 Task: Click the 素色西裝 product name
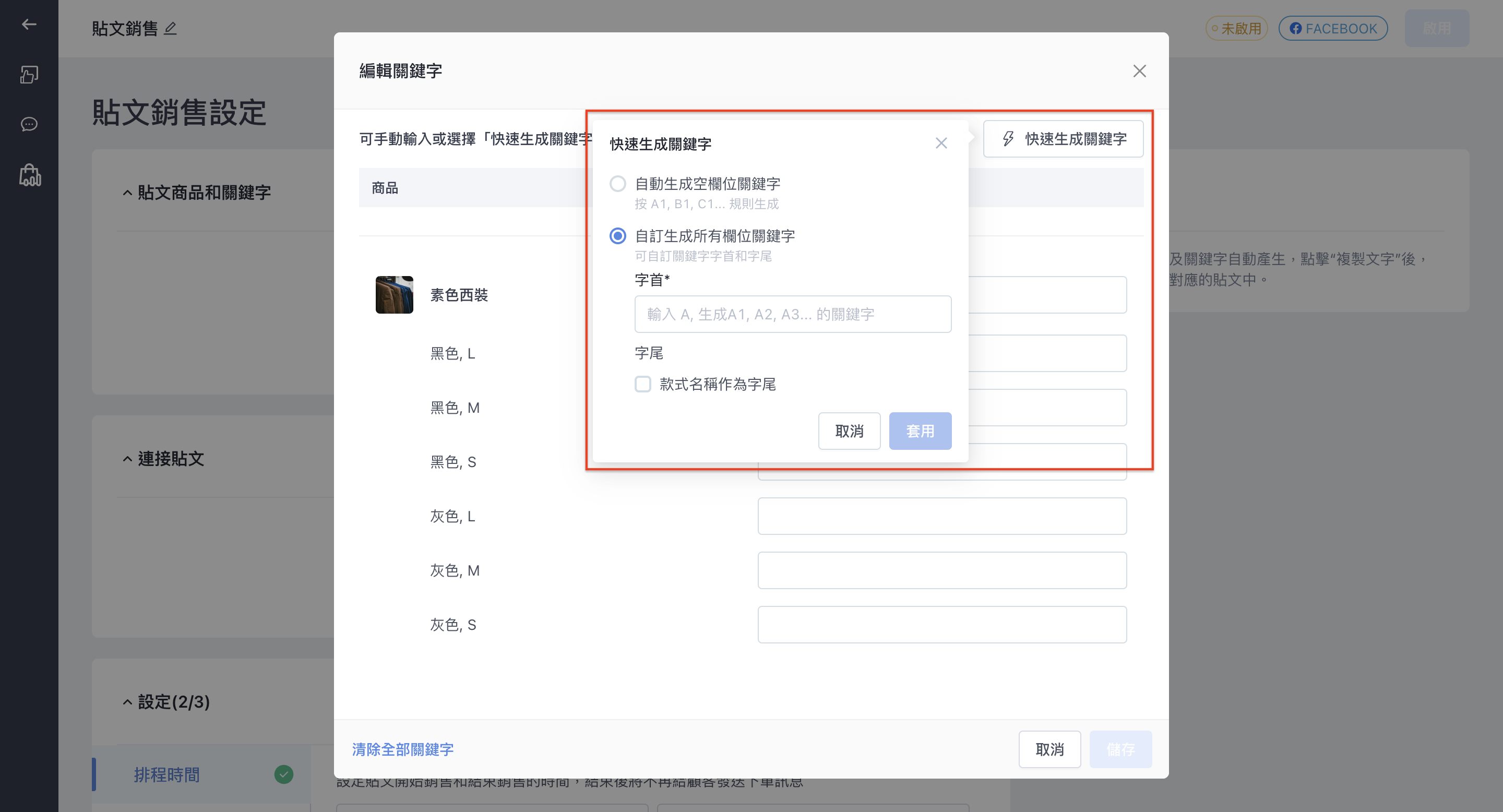tap(459, 294)
